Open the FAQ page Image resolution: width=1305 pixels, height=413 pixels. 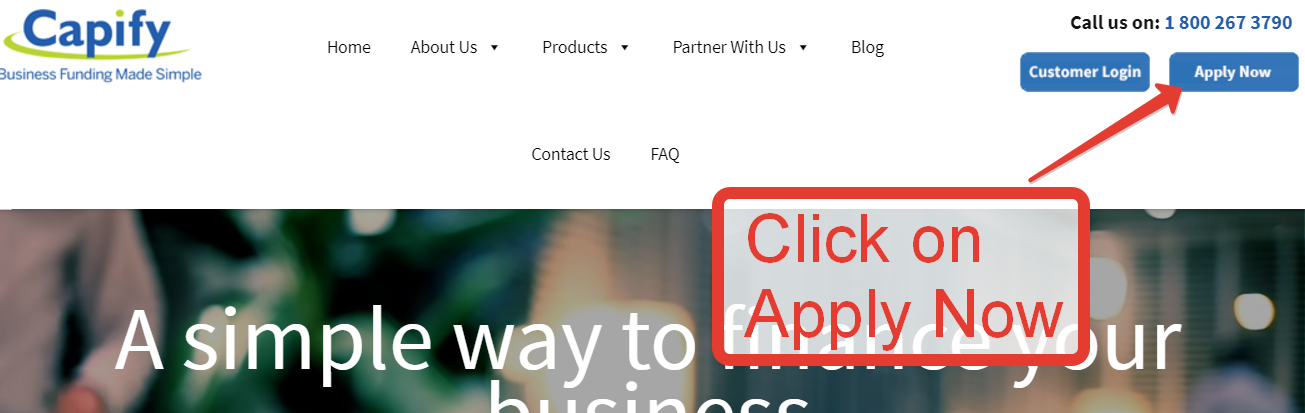665,154
